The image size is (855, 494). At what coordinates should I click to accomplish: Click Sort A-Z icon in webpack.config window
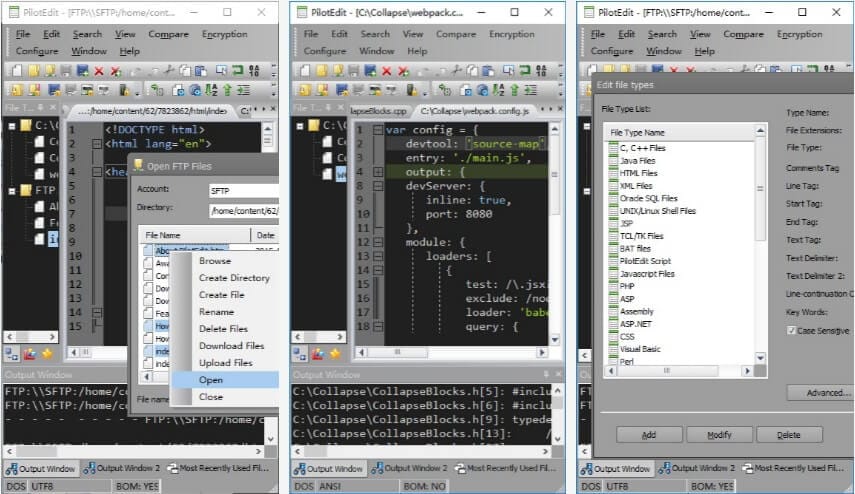[x=498, y=89]
